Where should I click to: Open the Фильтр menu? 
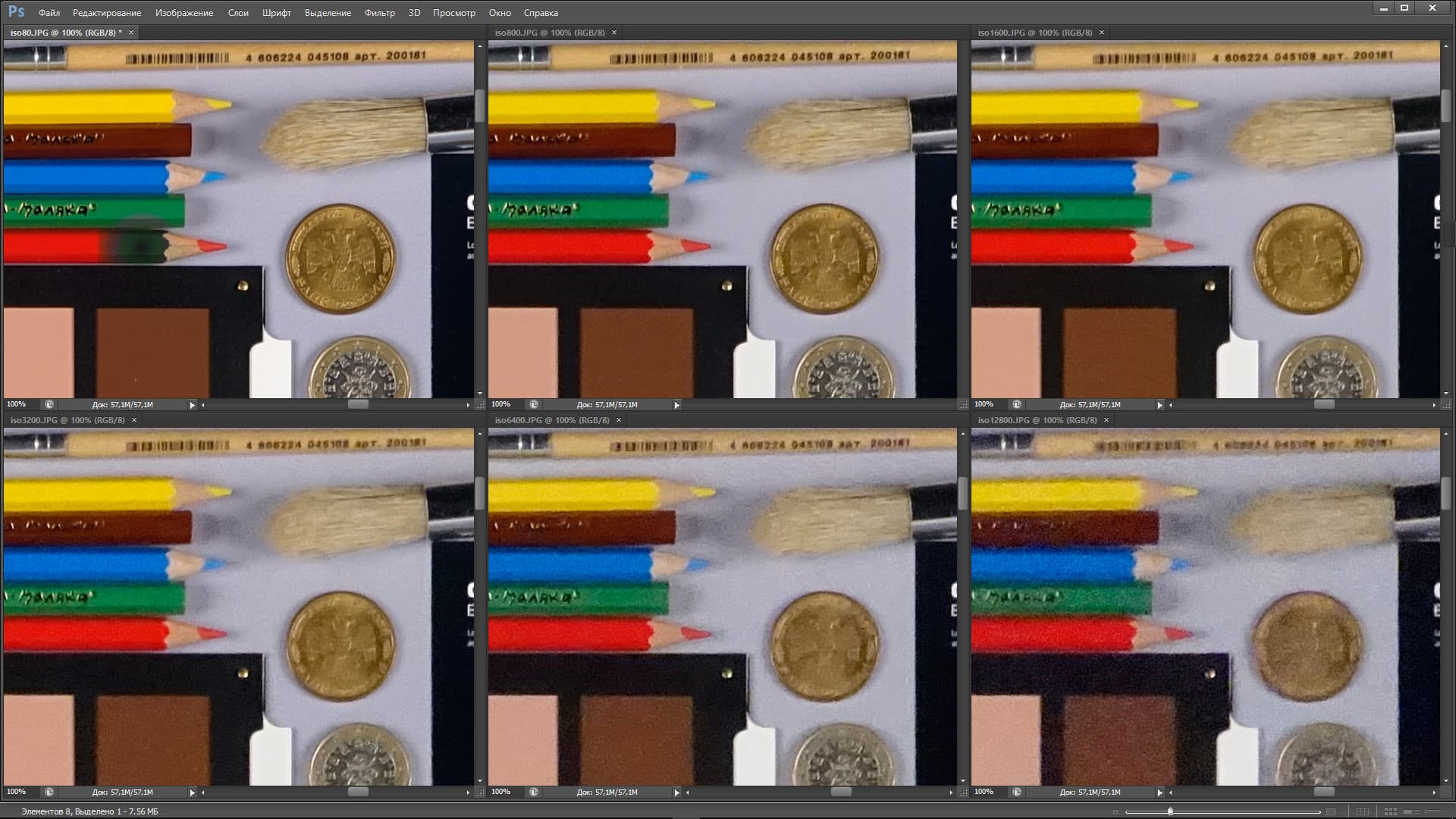coord(379,13)
